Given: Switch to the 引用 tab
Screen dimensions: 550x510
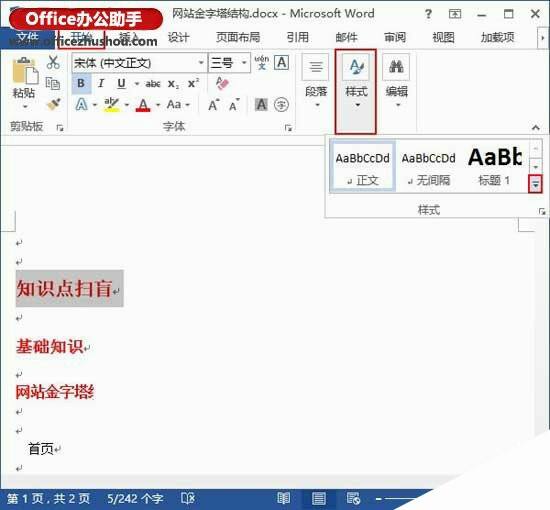Looking at the screenshot, I should pyautogui.click(x=297, y=37).
